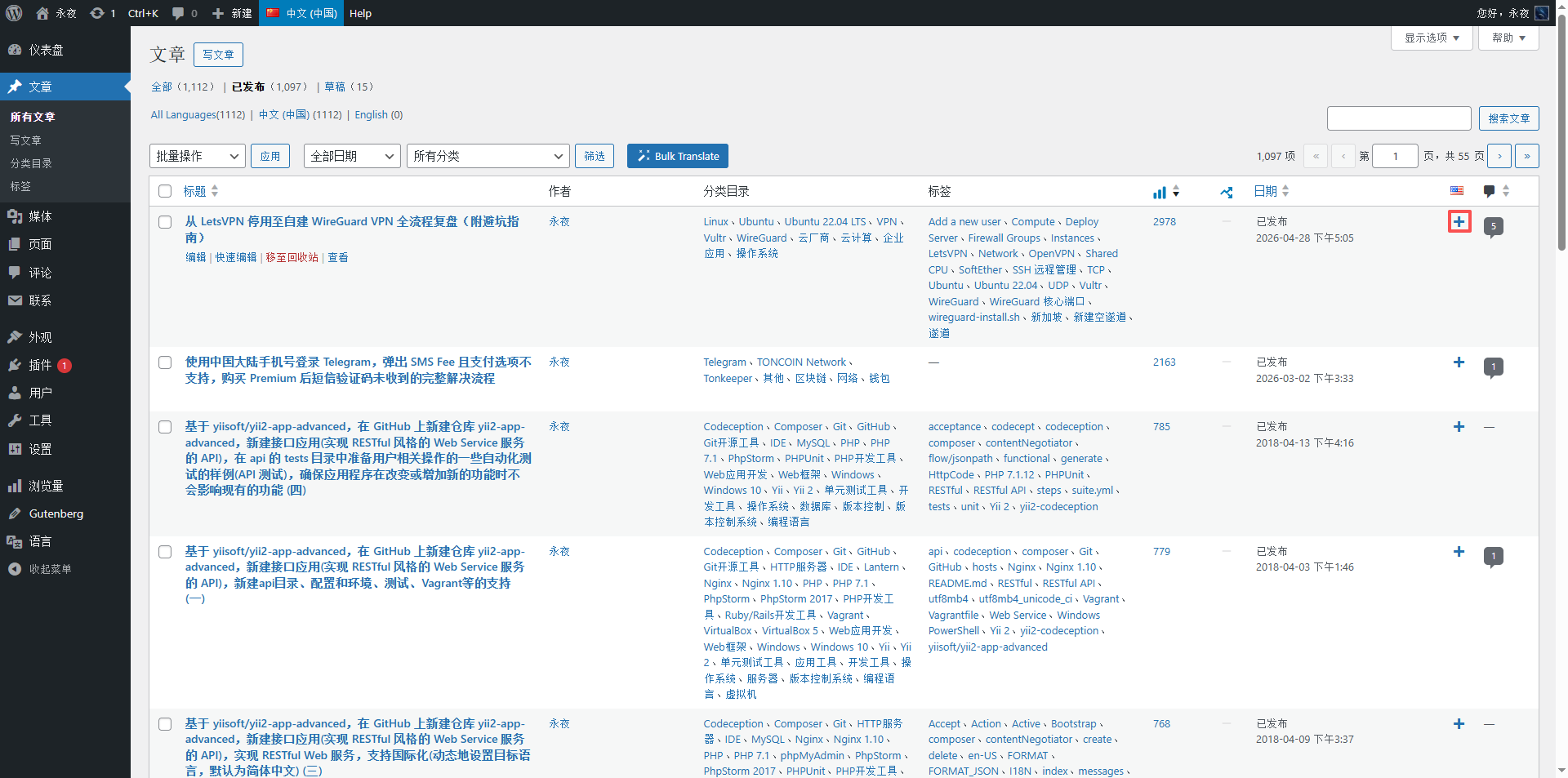Add translation for the LetsVPN WireGuard post
The image size is (1568, 778).
pos(1459,221)
